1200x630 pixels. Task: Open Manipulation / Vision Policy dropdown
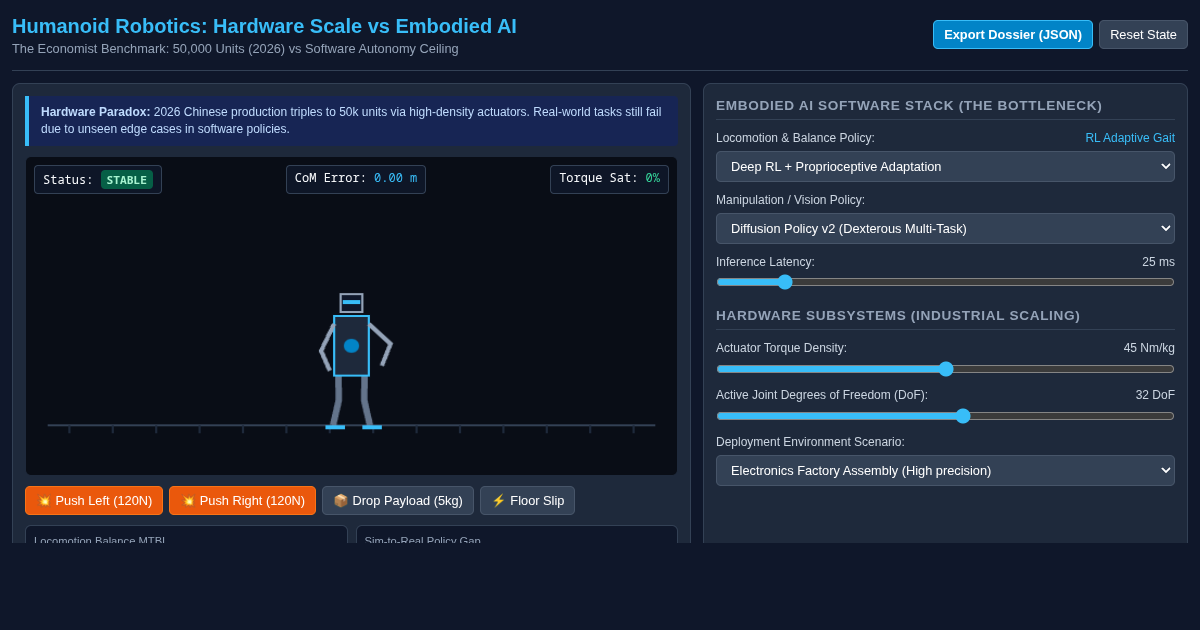[x=945, y=228]
